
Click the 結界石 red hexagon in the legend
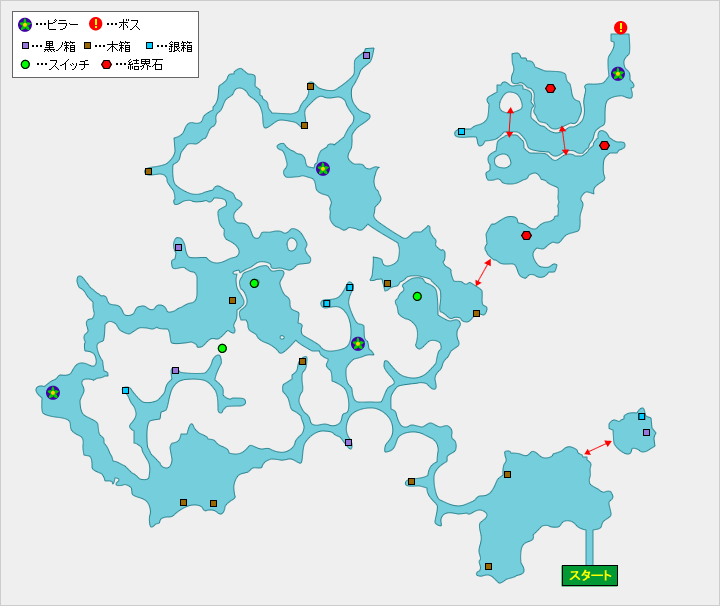[106, 65]
